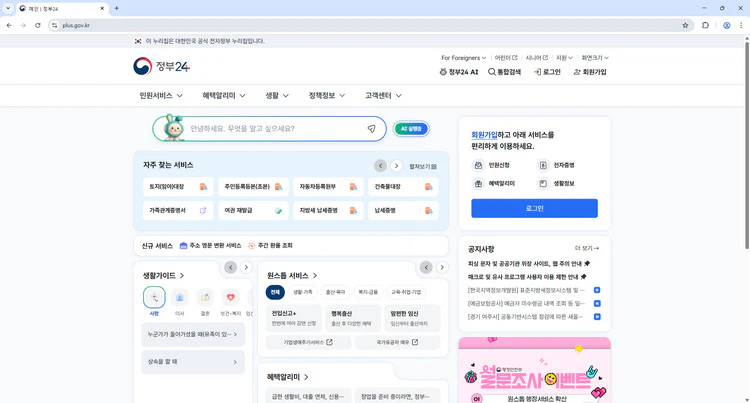Show next 자주 찾는 서비스 page
Screen dimensions: 750x403
pyautogui.click(x=396, y=166)
